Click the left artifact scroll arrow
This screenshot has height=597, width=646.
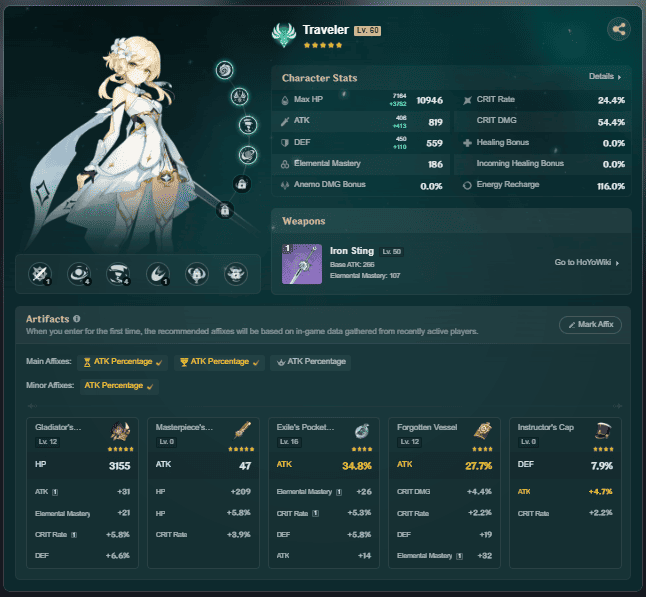pyautogui.click(x=32, y=406)
